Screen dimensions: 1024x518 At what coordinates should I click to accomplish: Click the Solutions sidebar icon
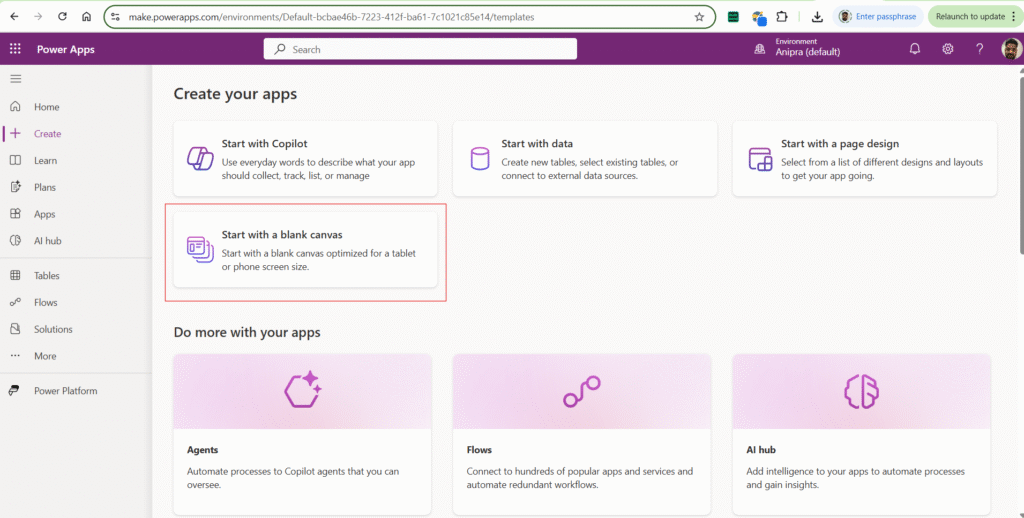pyautogui.click(x=15, y=329)
